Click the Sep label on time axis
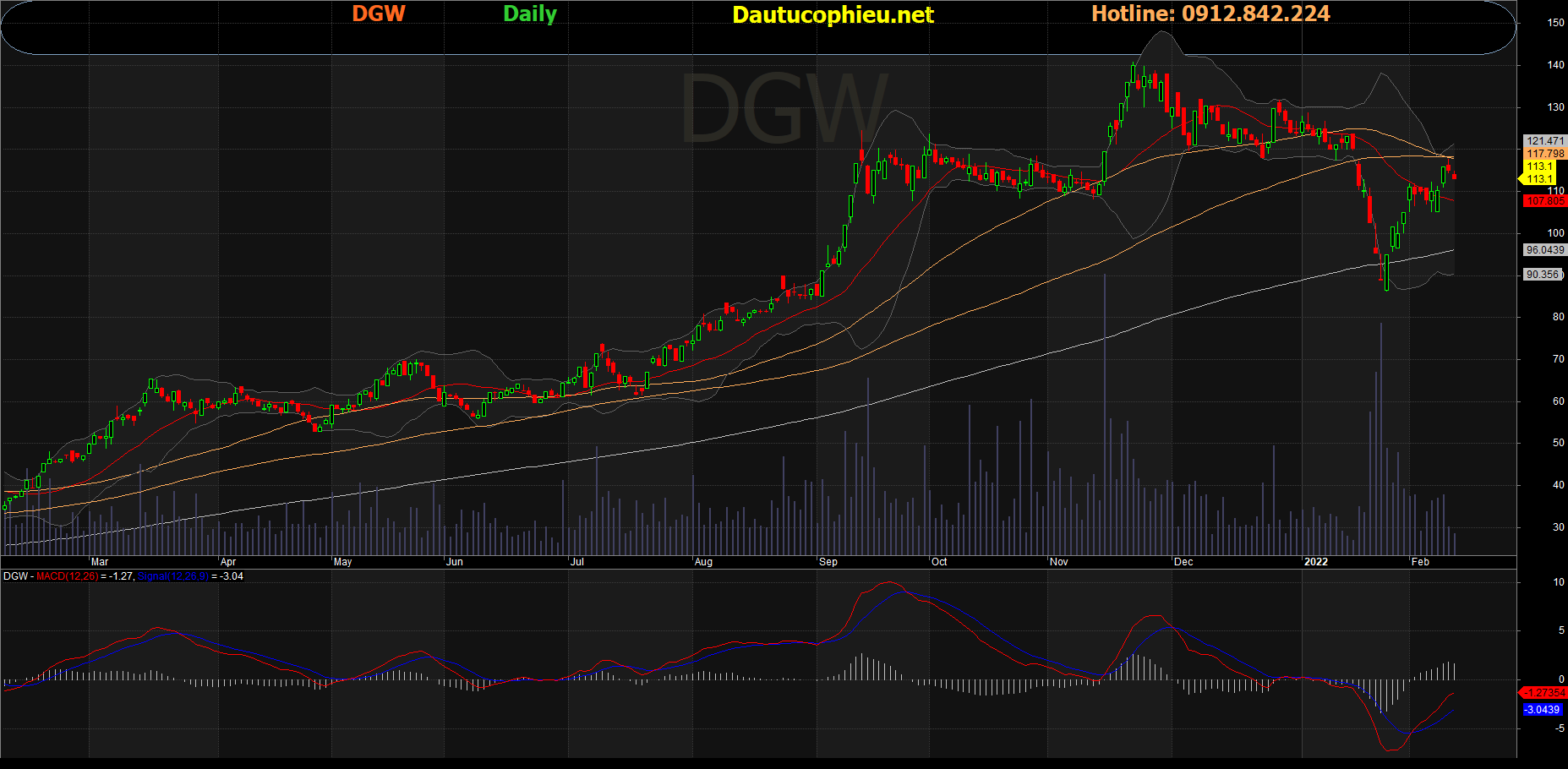 coord(828,562)
